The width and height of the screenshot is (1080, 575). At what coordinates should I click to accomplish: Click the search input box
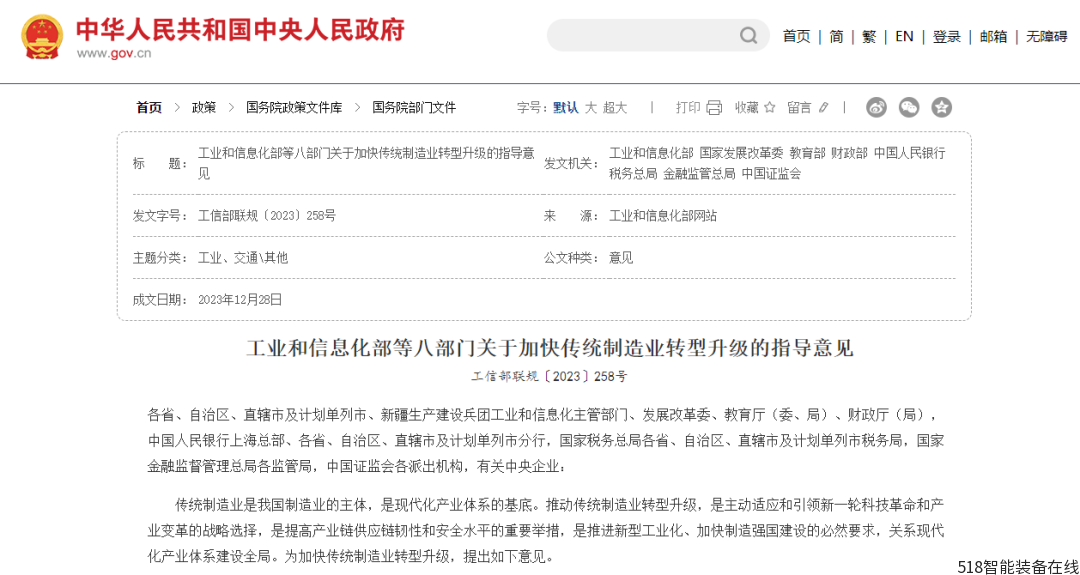click(x=640, y=36)
